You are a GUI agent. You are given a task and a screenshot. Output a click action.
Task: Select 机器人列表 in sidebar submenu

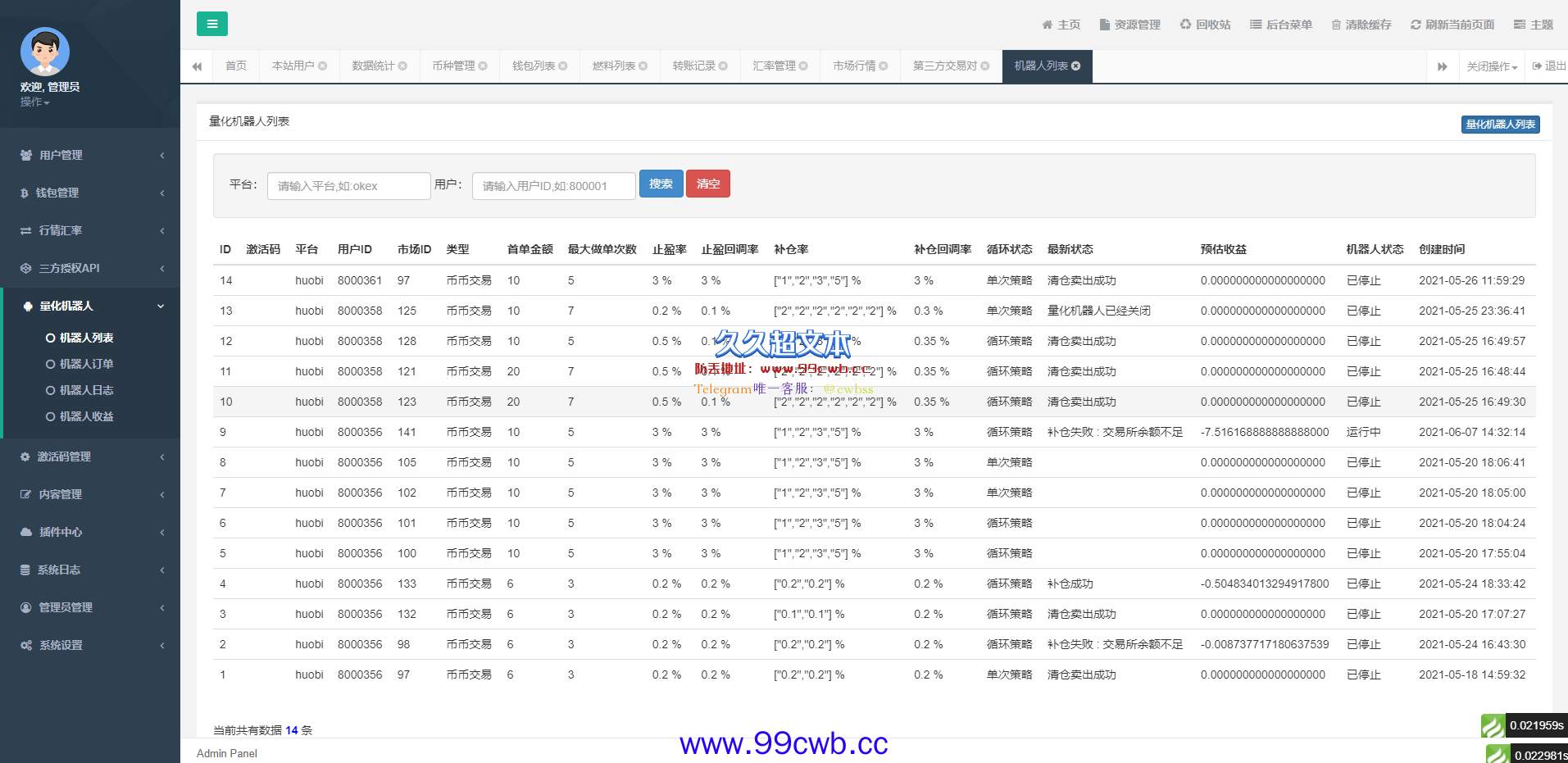[86, 338]
